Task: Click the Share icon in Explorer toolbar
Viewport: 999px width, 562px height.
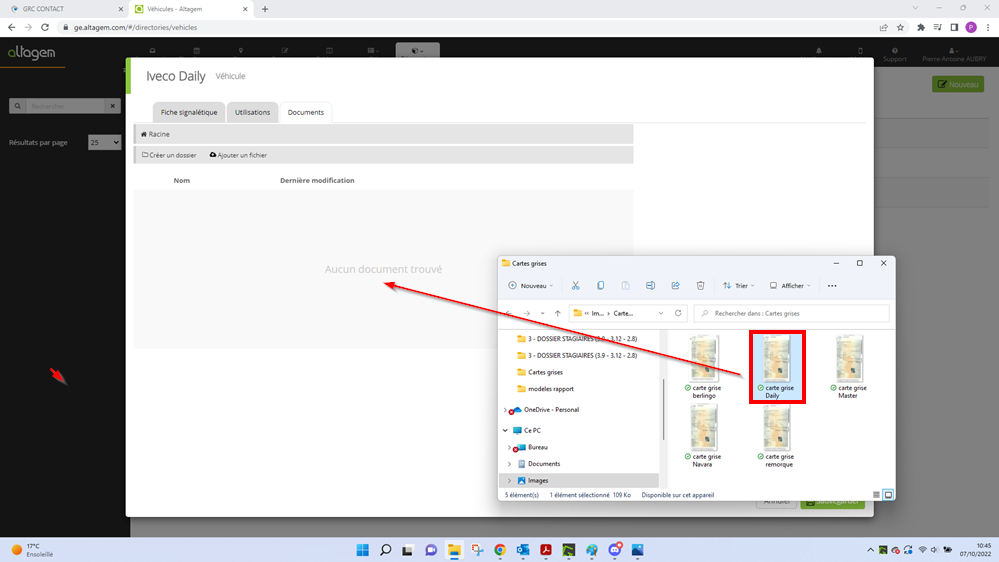Action: [675, 285]
